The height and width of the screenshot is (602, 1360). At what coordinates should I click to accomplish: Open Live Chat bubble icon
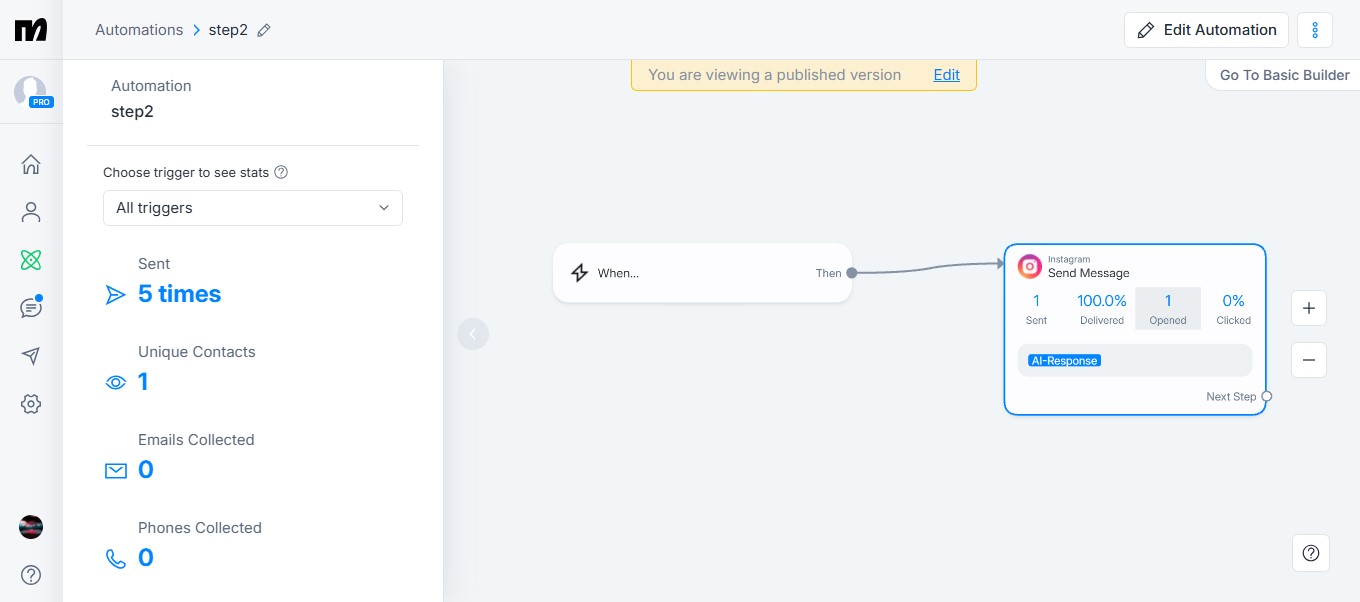pyautogui.click(x=31, y=307)
